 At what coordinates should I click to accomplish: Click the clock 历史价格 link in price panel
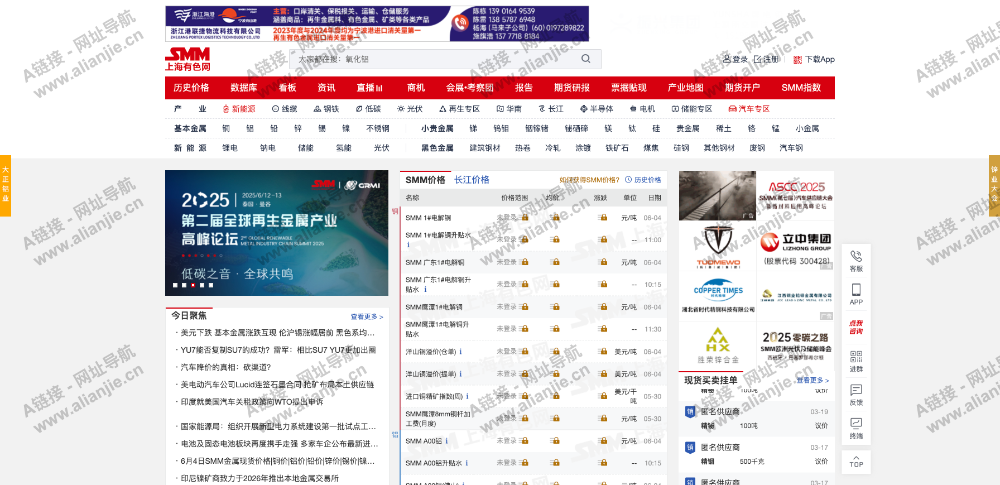pos(643,180)
